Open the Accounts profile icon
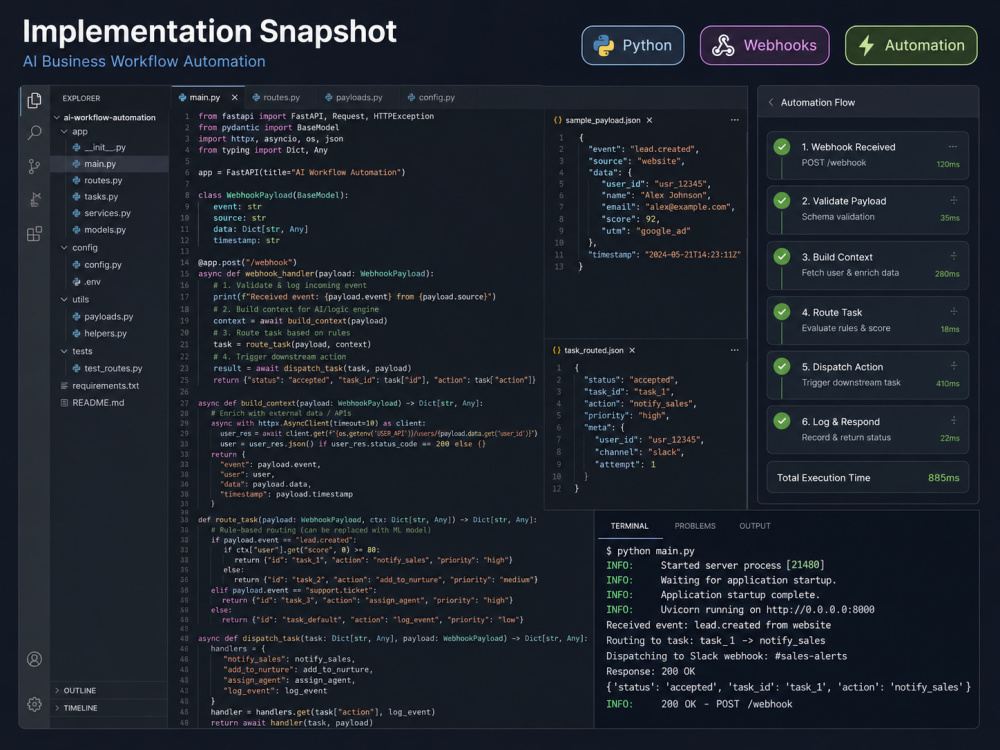The width and height of the screenshot is (1000, 750). (x=34, y=659)
